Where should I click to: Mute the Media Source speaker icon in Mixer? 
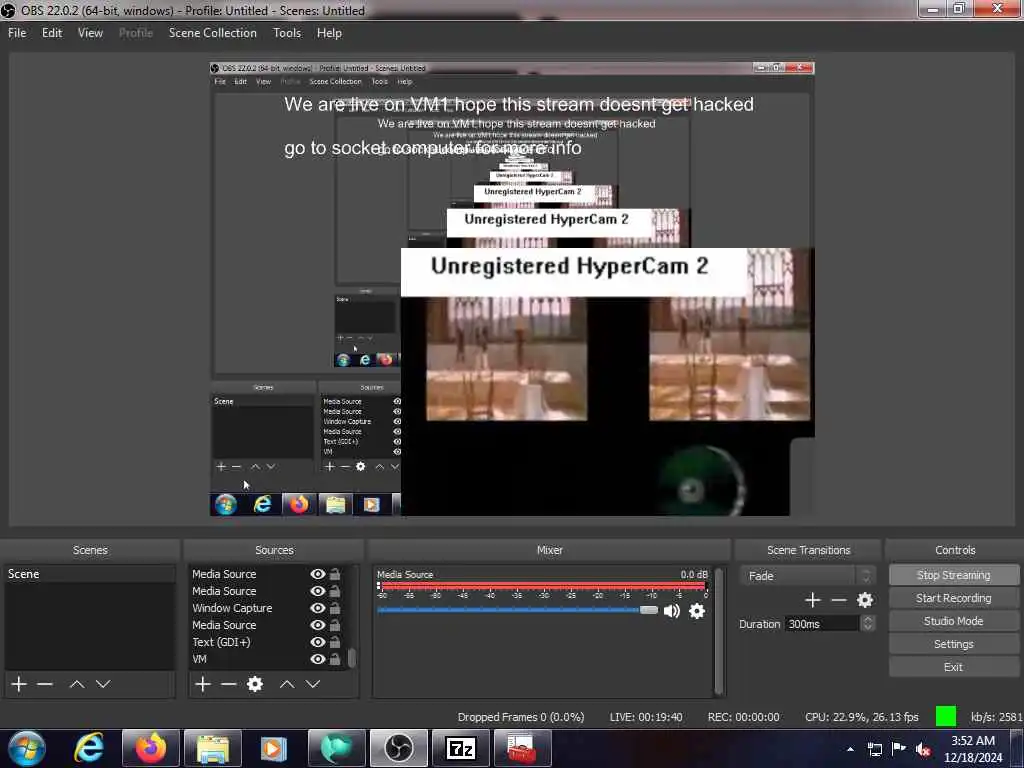coord(671,611)
